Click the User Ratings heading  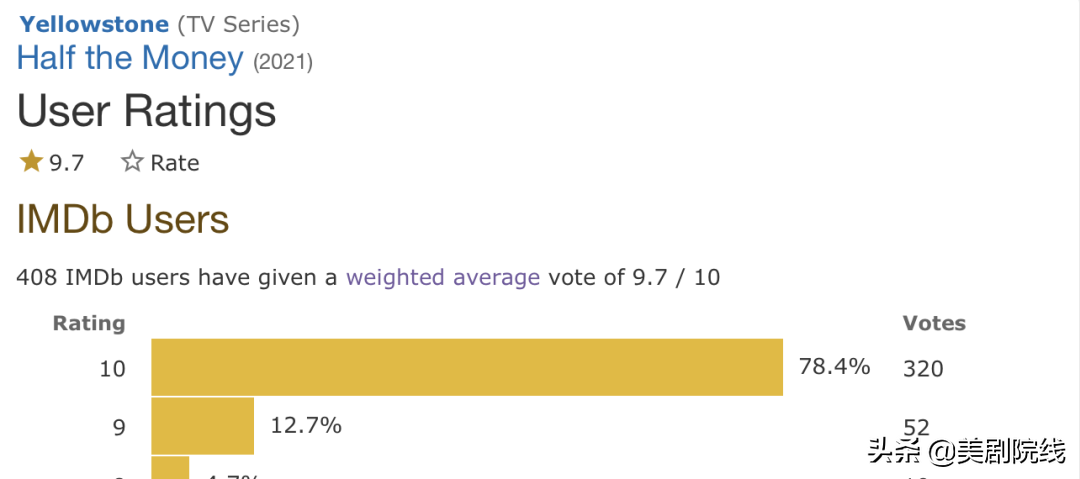pos(147,111)
